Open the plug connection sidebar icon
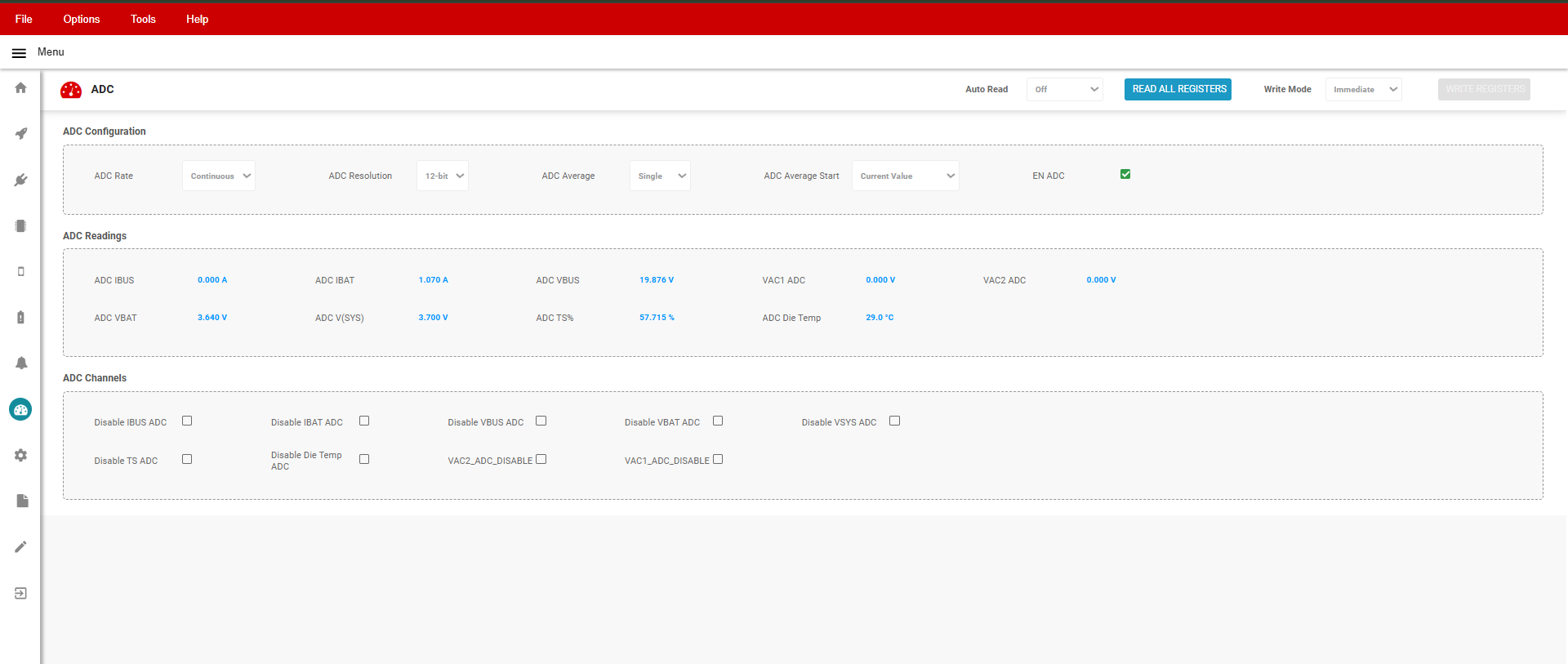 (21, 180)
